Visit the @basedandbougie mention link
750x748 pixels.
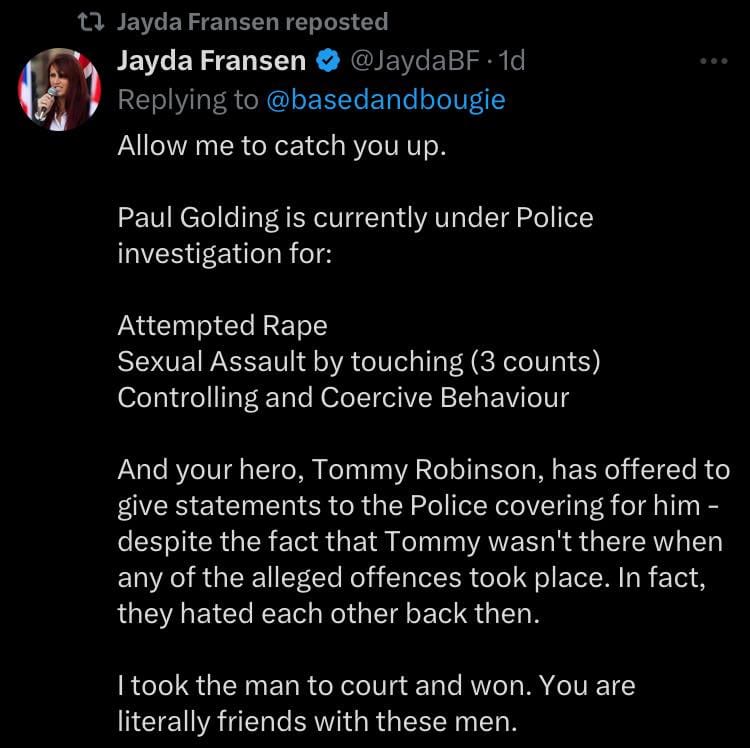[x=385, y=100]
